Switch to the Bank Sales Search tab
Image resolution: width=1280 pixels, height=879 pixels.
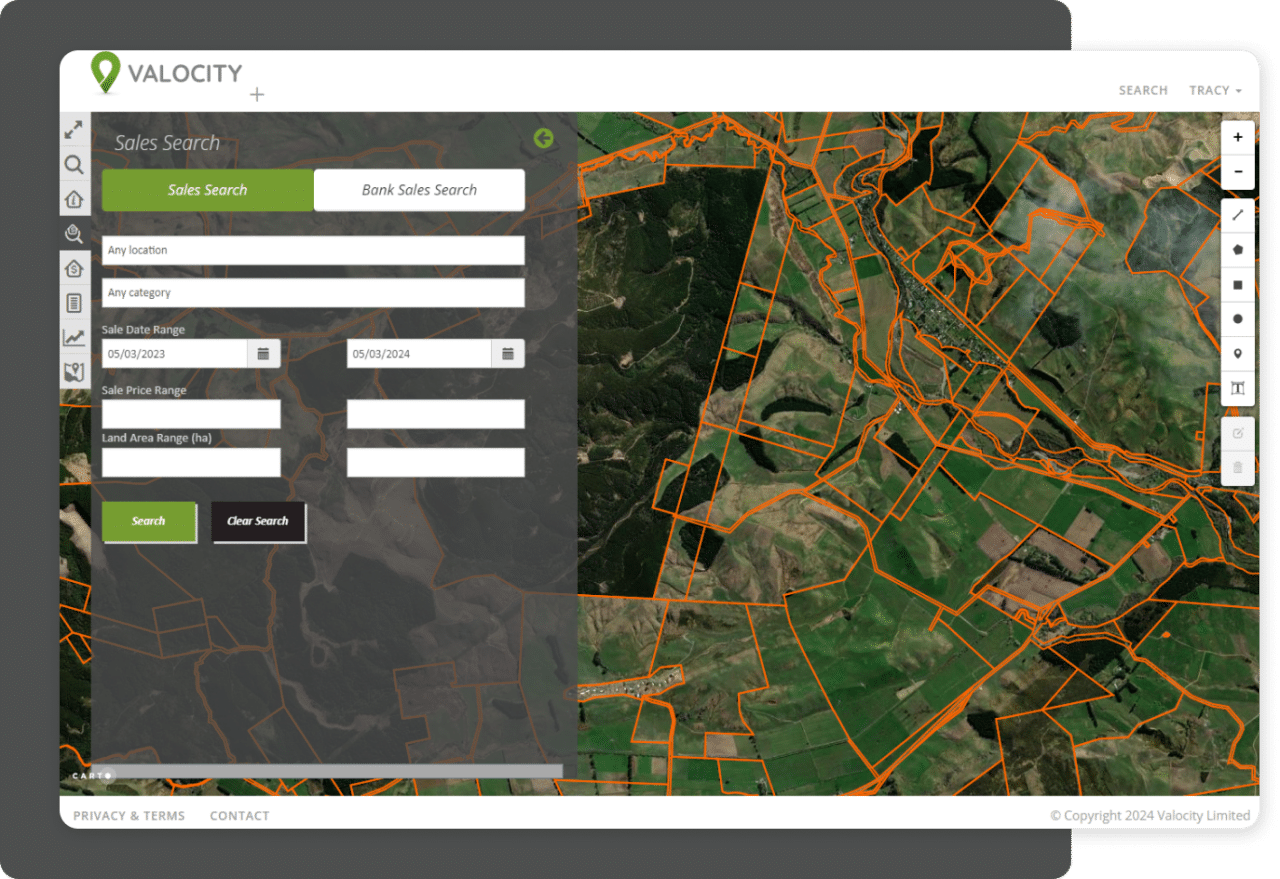coord(419,190)
